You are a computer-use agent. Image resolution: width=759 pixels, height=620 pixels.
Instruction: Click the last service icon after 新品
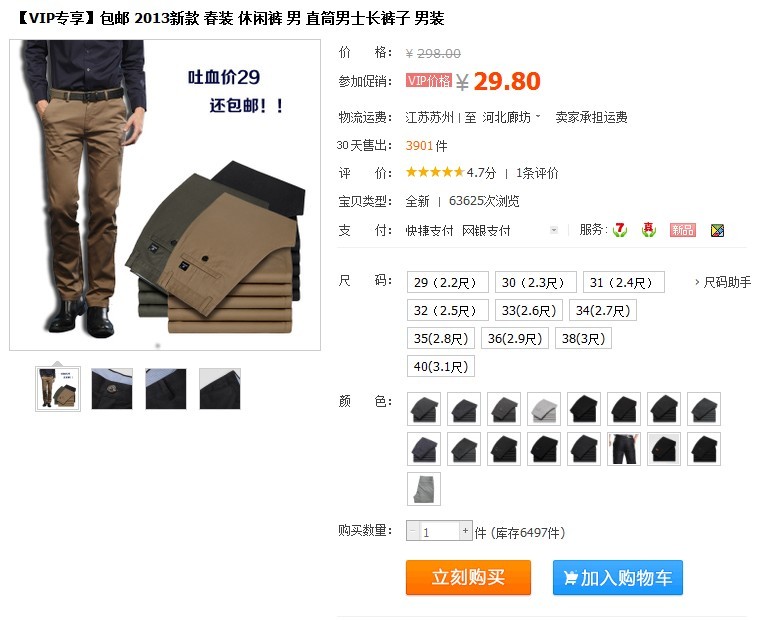click(717, 230)
